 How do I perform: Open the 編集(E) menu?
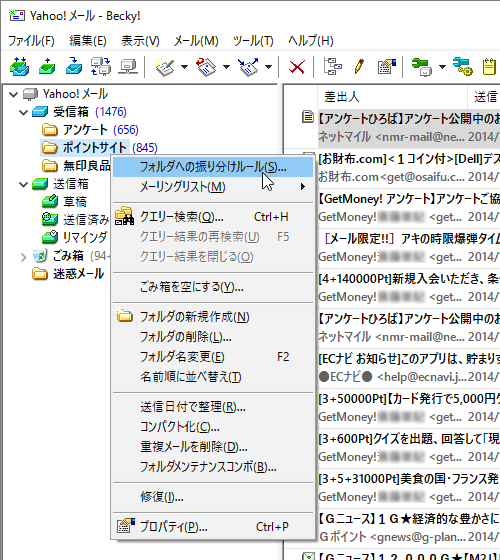coord(88,41)
